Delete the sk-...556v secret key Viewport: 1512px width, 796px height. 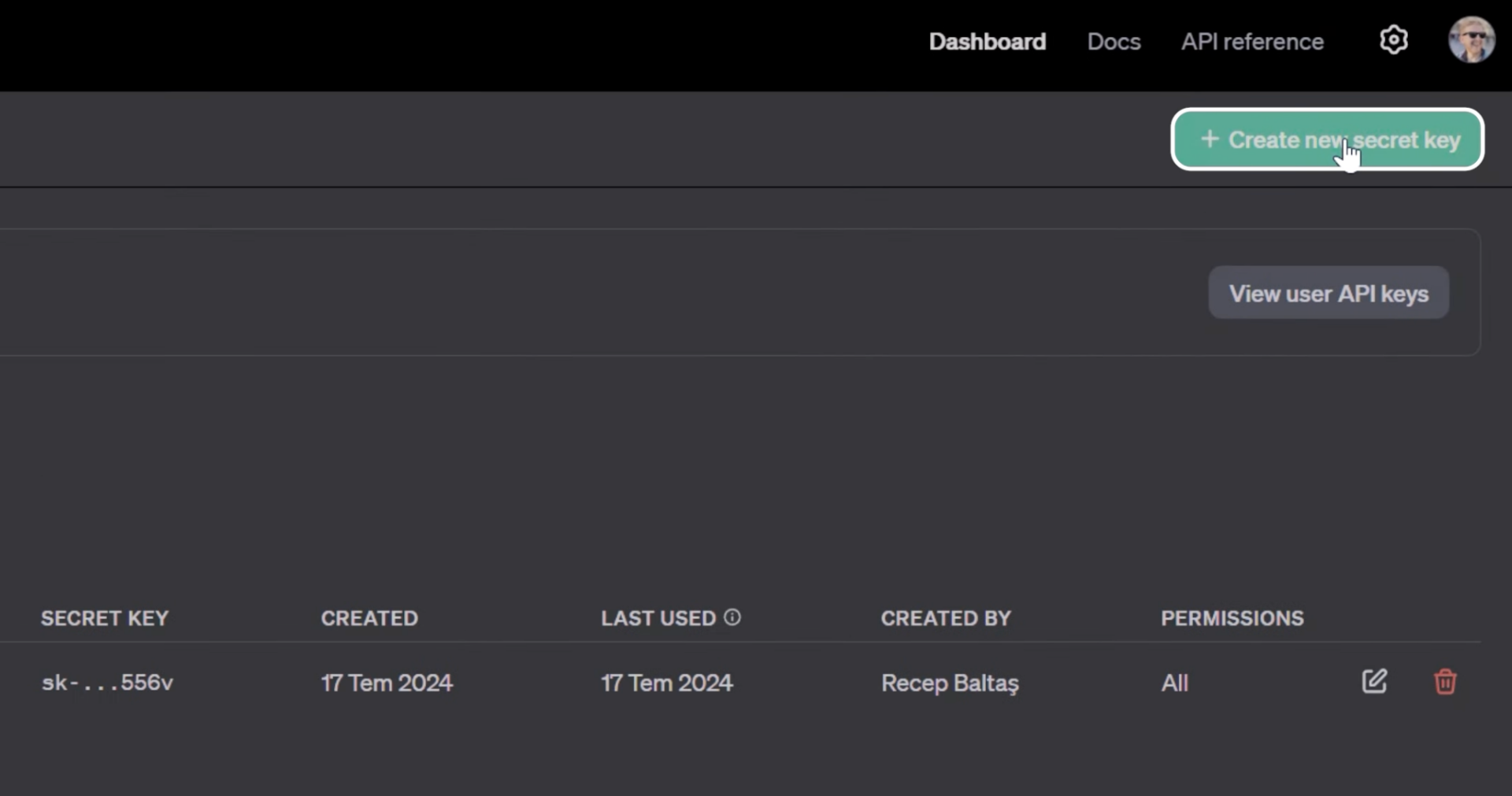pyautogui.click(x=1445, y=681)
